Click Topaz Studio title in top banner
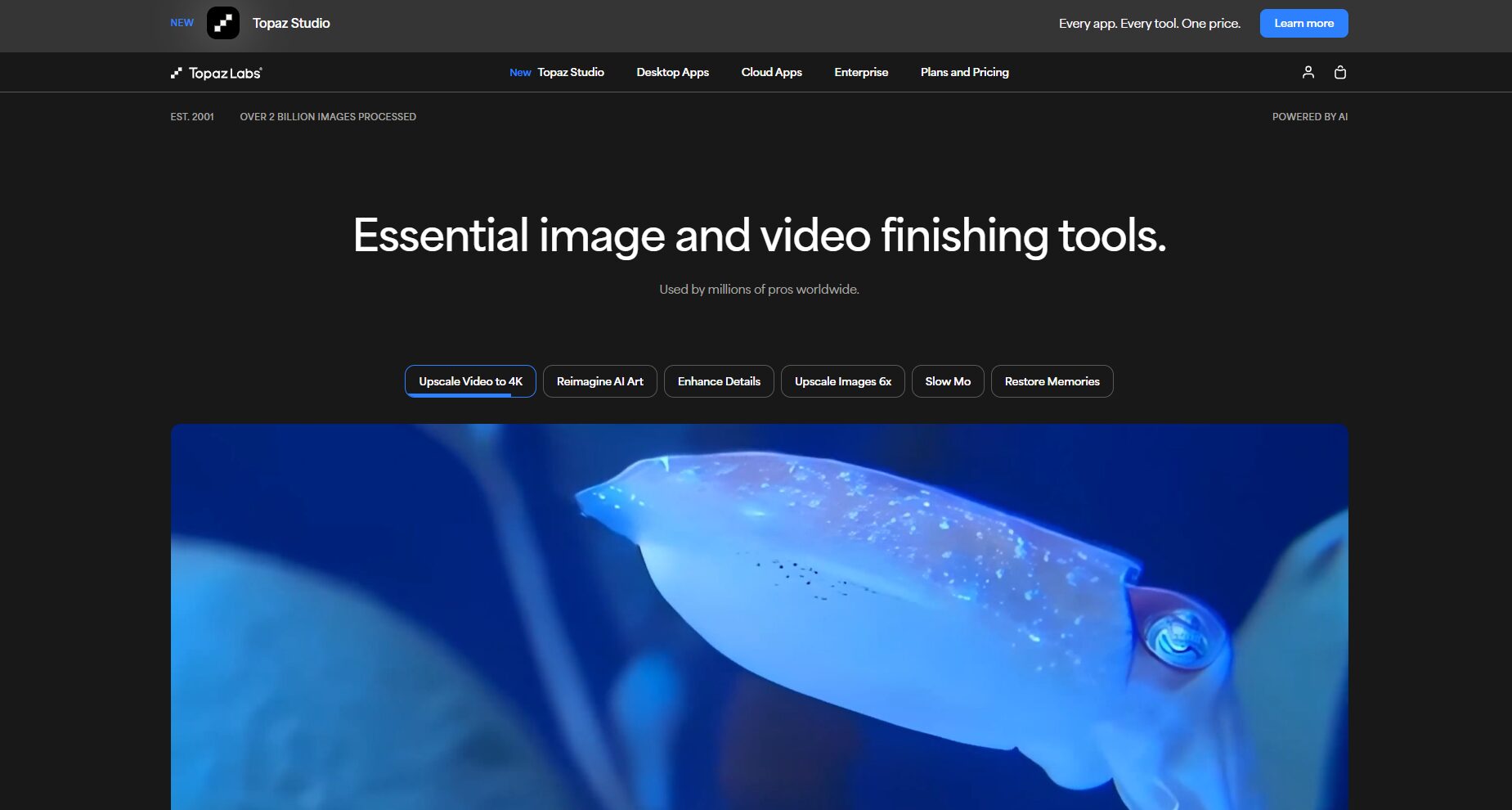Viewport: 1512px width, 810px height. [x=291, y=23]
